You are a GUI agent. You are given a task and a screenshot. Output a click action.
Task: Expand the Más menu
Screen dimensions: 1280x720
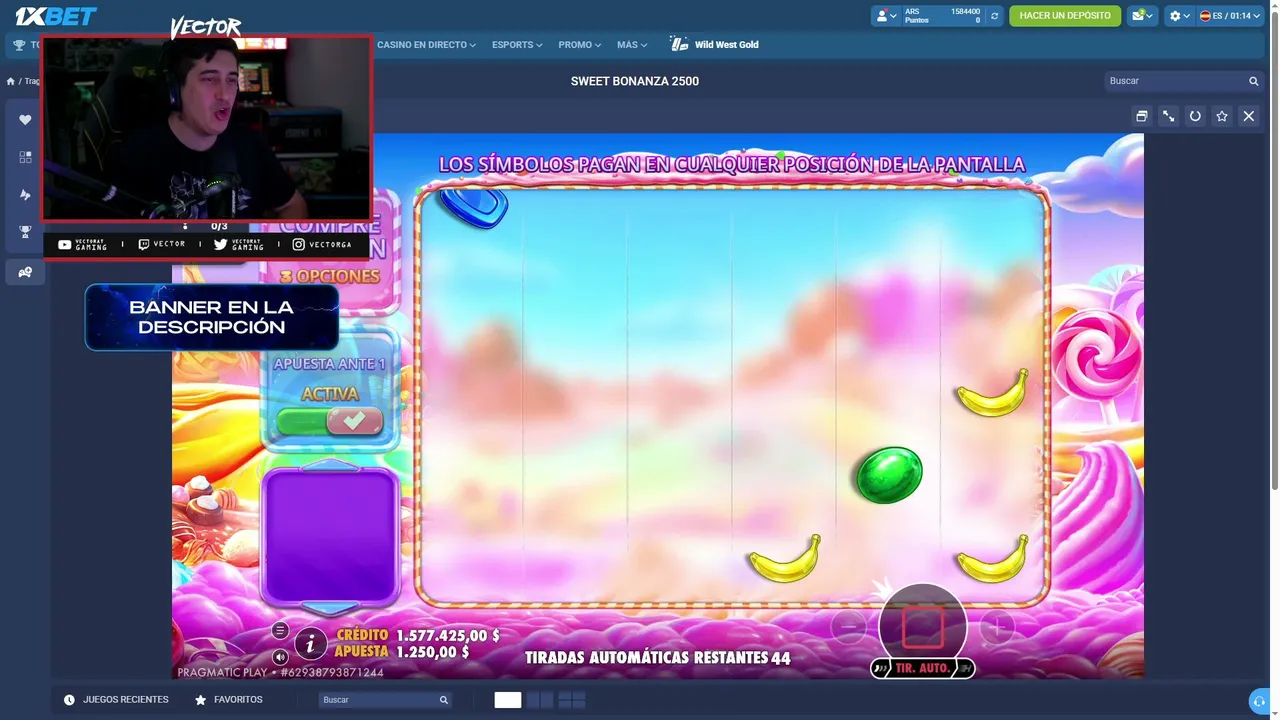[x=632, y=45]
